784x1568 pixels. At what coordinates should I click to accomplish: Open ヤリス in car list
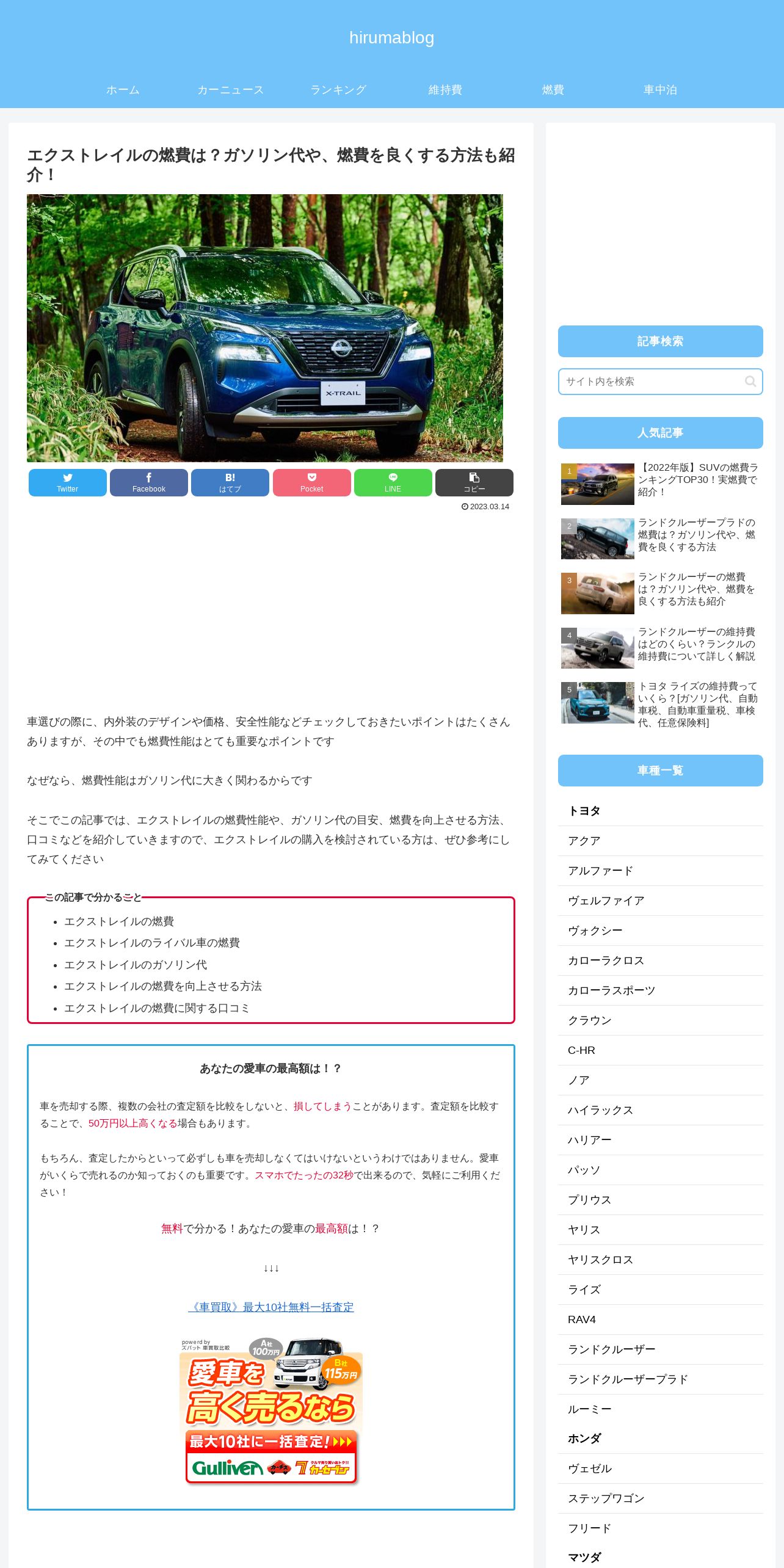(x=660, y=1230)
